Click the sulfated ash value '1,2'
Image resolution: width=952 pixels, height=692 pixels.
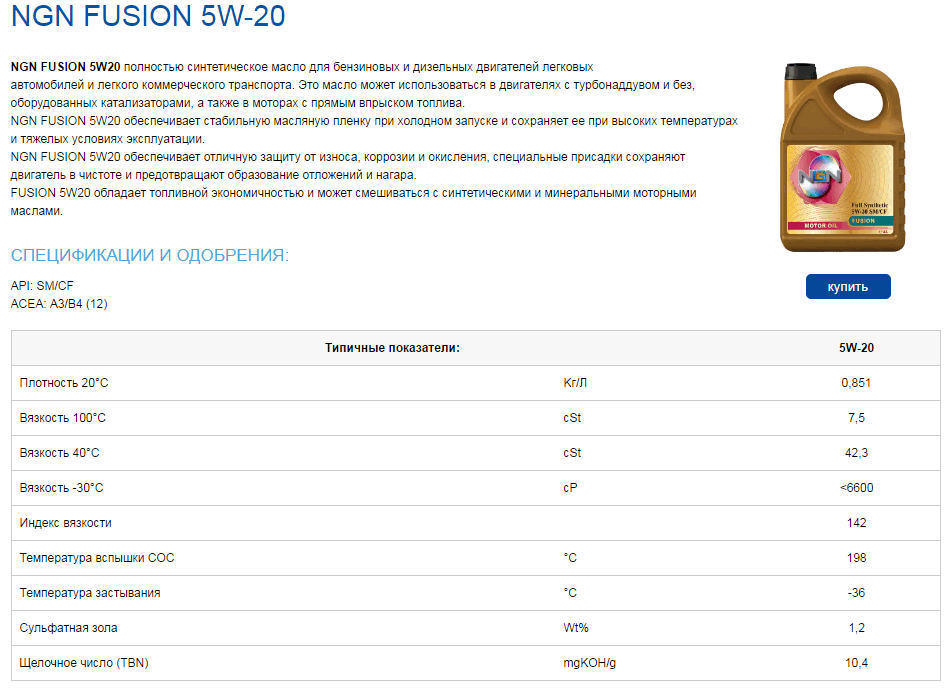(857, 628)
